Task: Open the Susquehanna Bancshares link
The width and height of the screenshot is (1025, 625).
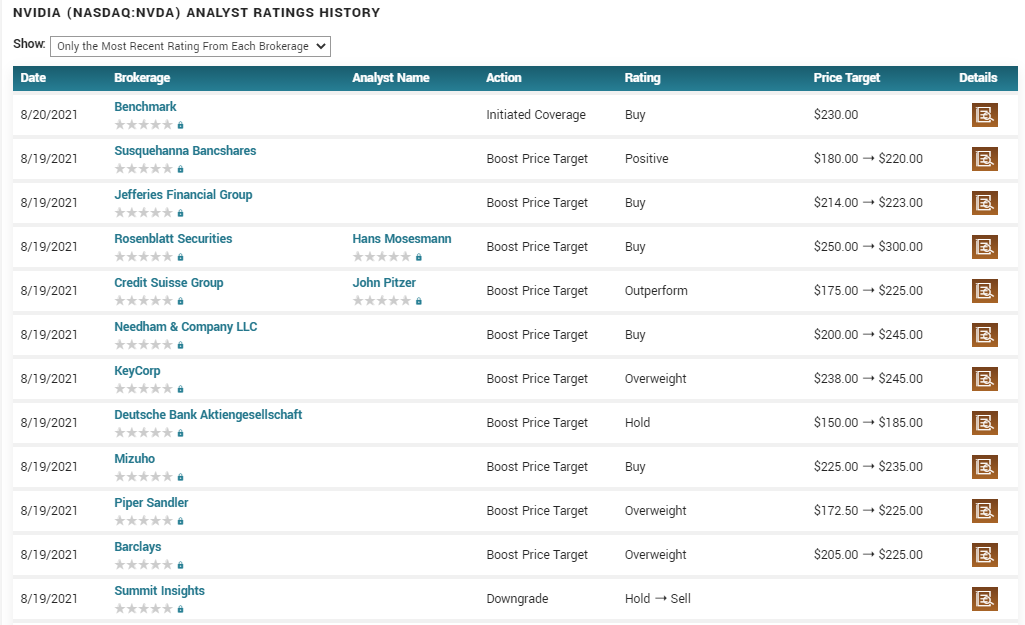Action: [x=185, y=150]
